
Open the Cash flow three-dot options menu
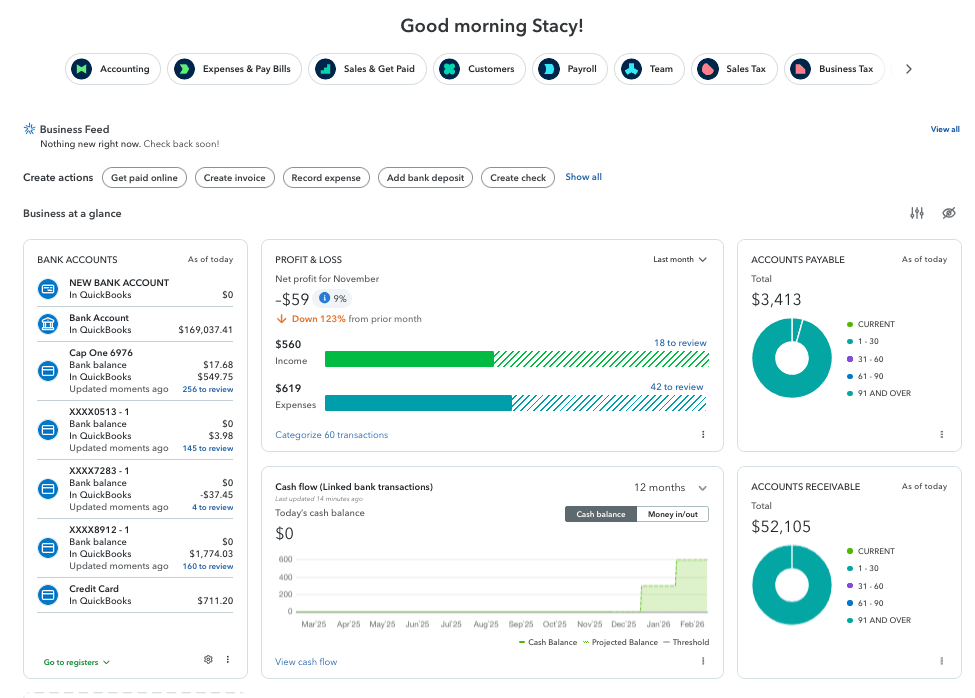pyautogui.click(x=703, y=661)
